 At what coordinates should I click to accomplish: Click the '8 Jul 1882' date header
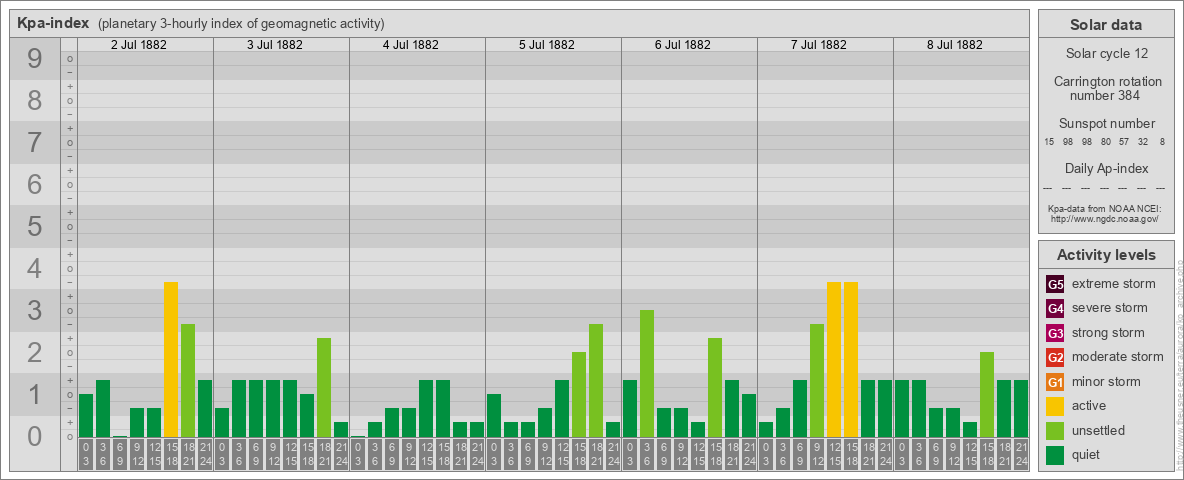[954, 45]
